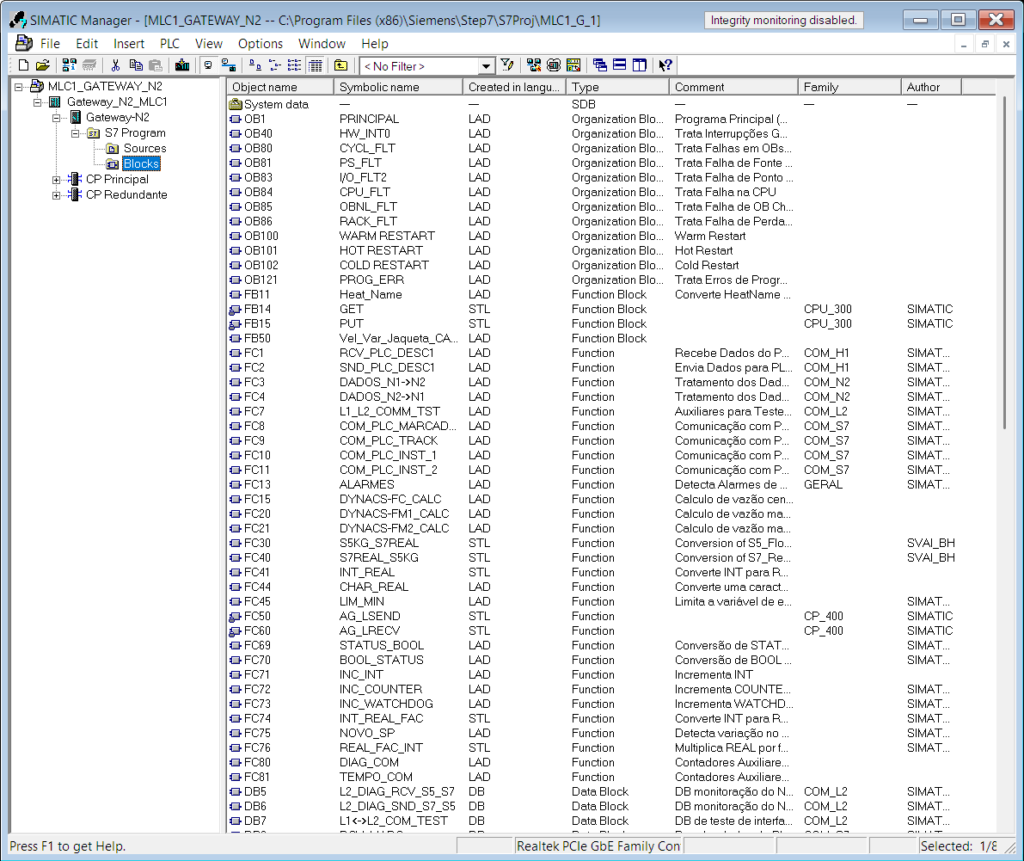This screenshot has height=861, width=1024.
Task: Click the Cut scissors icon
Action: 116,65
